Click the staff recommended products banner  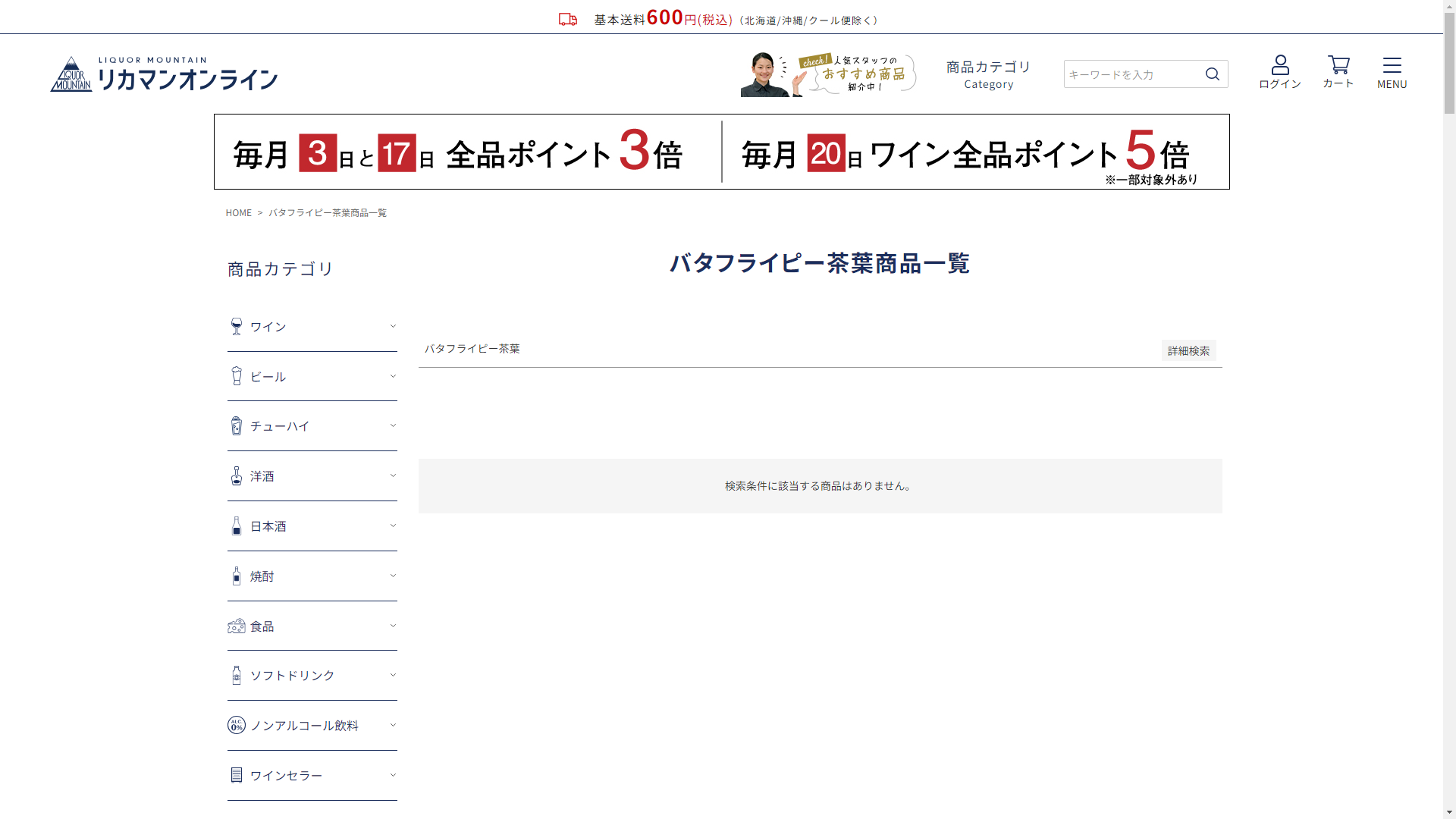click(x=828, y=74)
